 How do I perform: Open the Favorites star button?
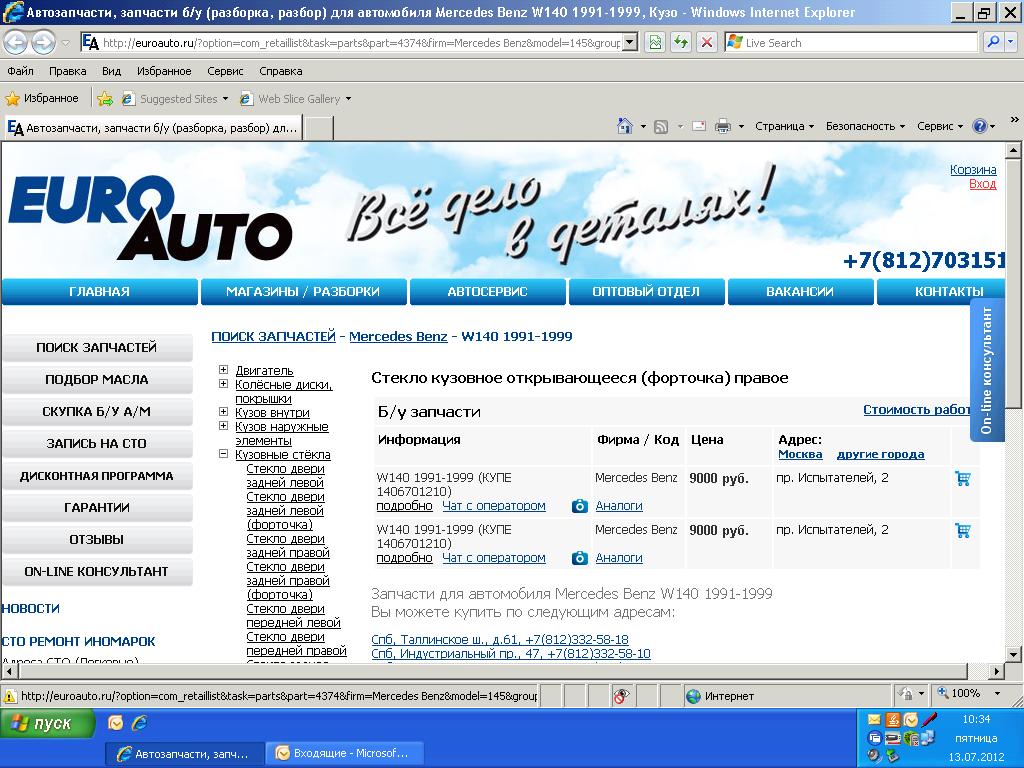41,99
